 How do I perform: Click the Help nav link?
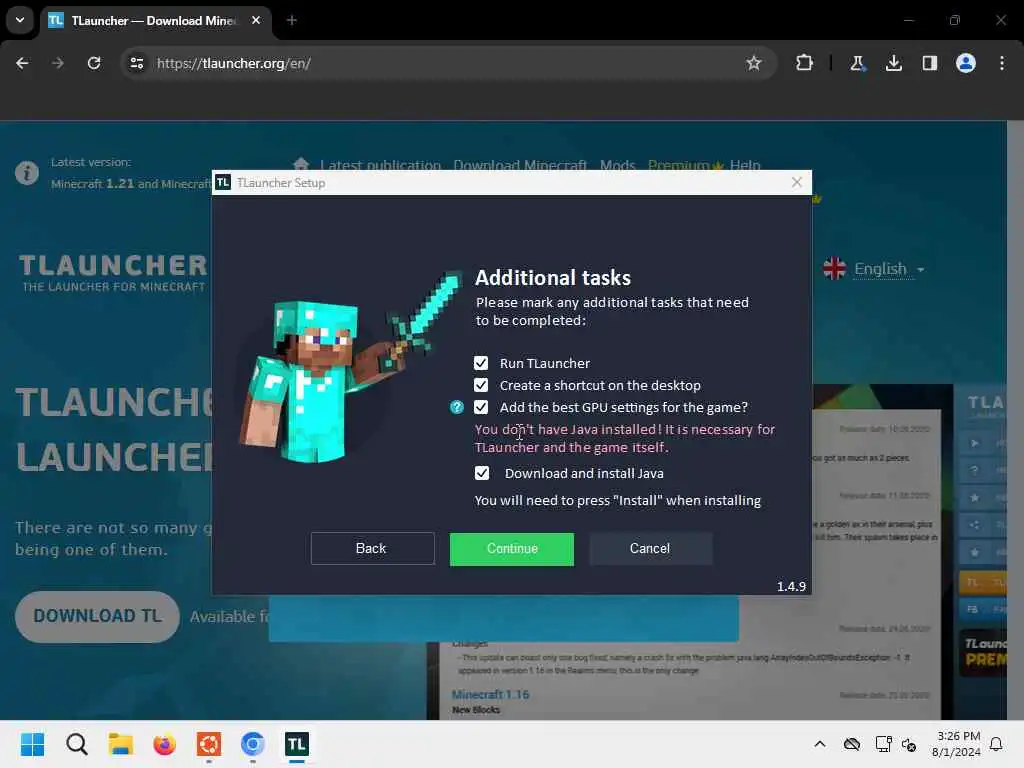745,165
